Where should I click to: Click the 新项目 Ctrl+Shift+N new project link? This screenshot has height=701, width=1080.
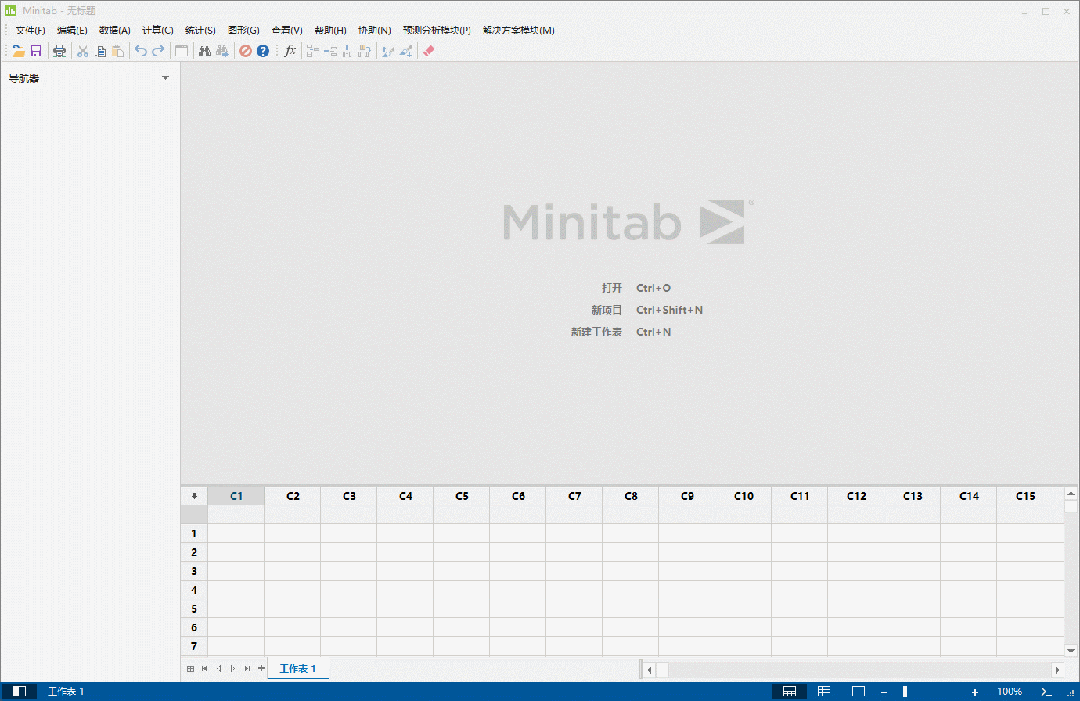click(647, 310)
